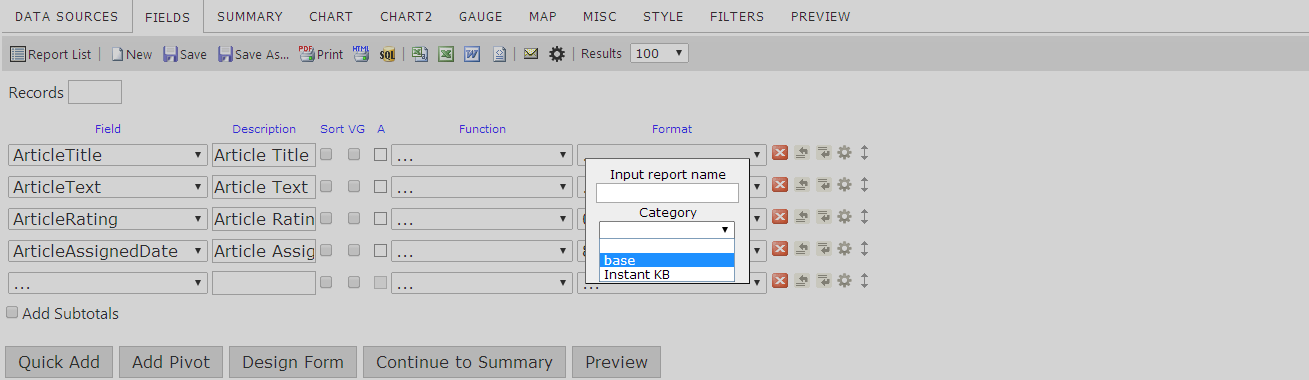Open advanced settings gear for ArticleAssignedDate row

(x=845, y=249)
